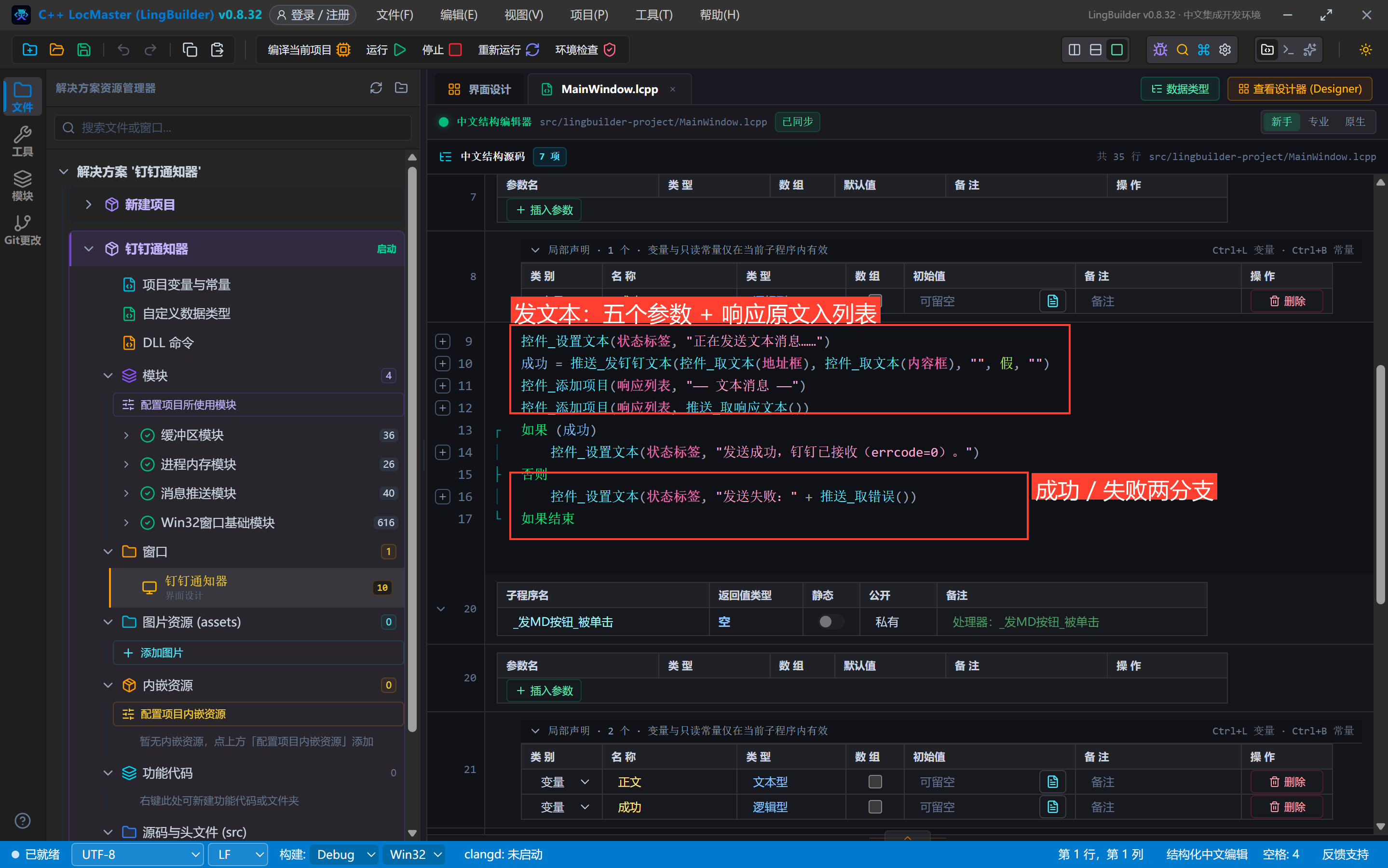Viewport: 1388px width, 868px height.
Task: Open the UTF-8 encoding dropdown
Action: tap(138, 855)
